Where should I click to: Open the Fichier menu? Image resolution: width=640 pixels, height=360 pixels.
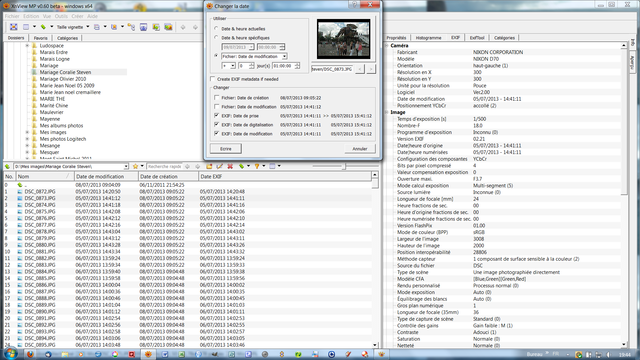click(x=12, y=16)
